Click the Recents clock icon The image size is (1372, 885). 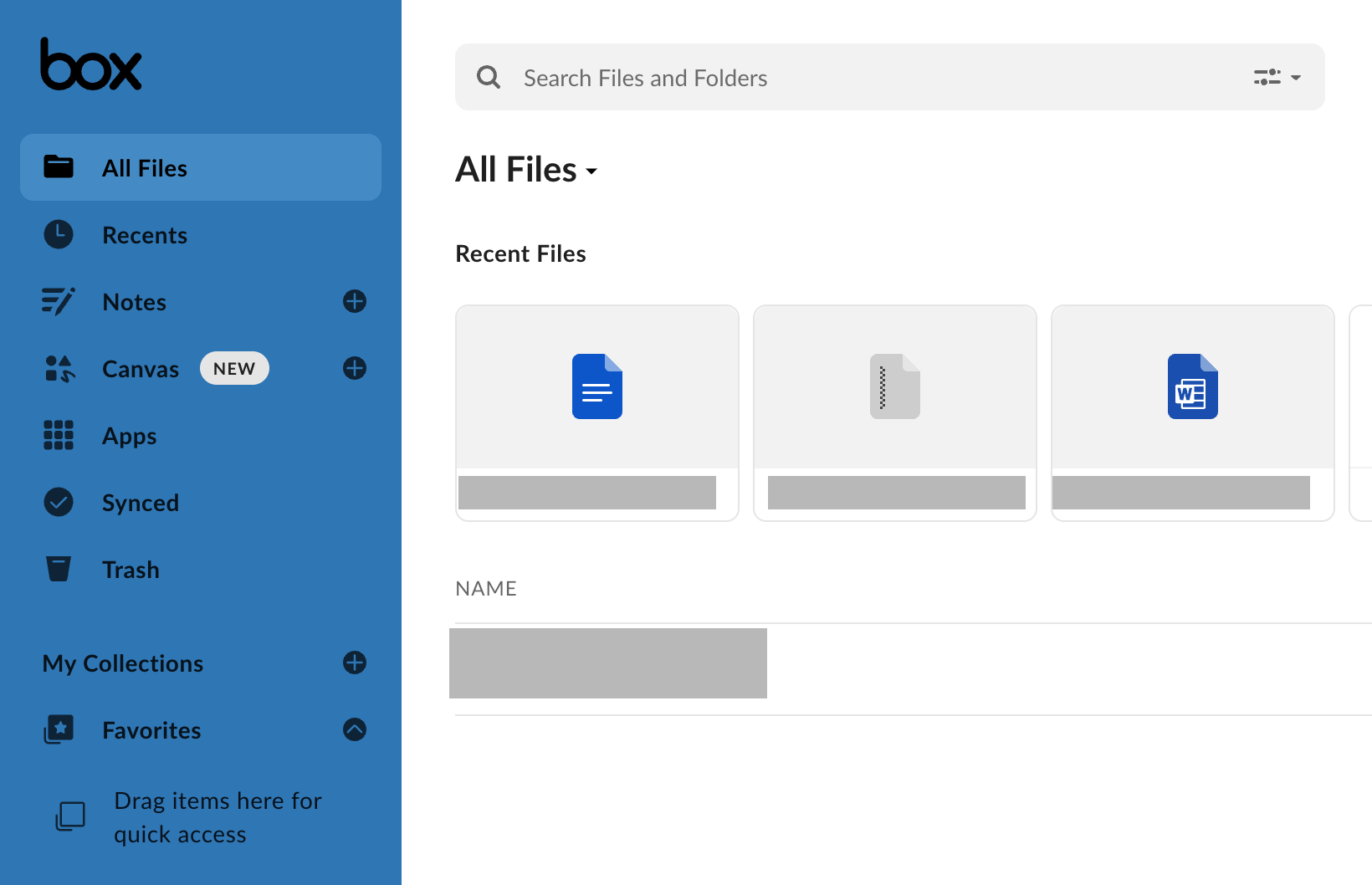[59, 234]
